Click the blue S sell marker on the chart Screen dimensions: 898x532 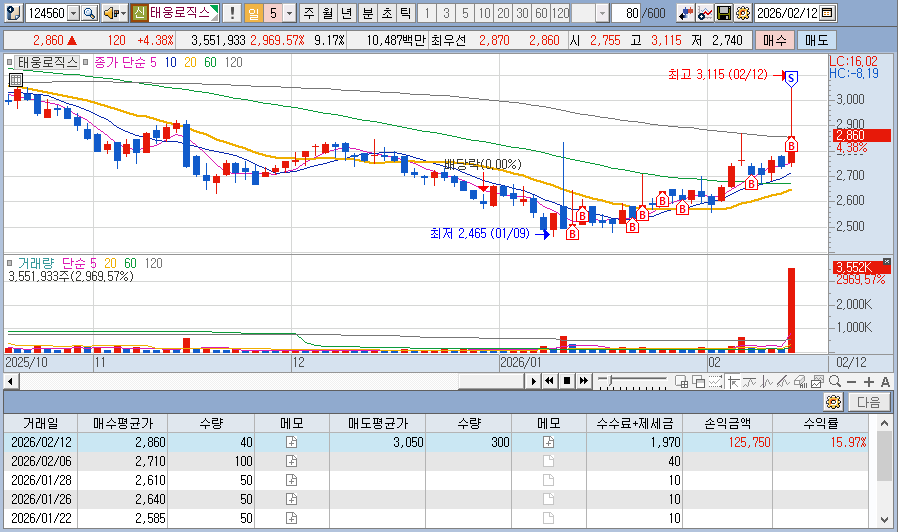pos(791,78)
